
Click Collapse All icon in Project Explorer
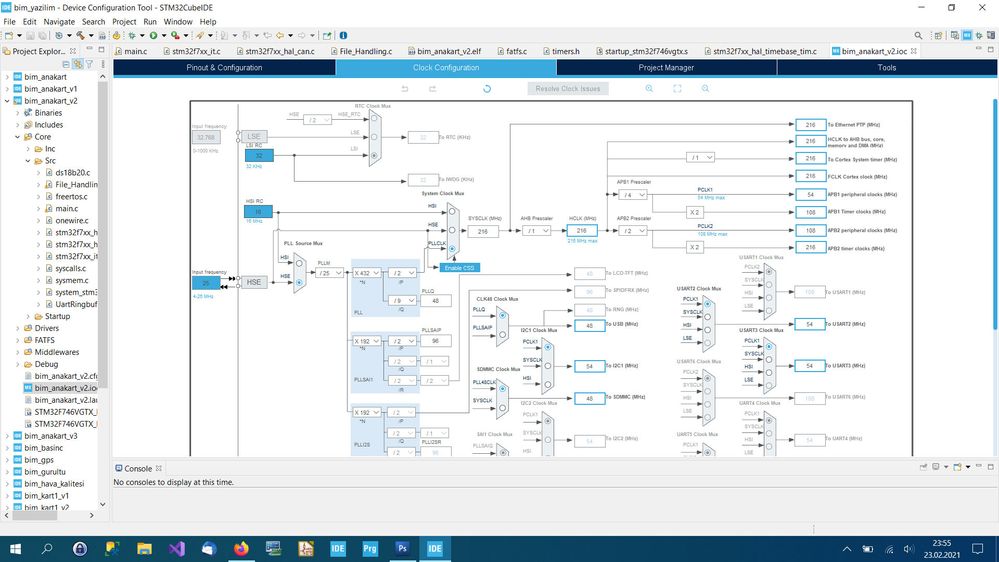coord(66,64)
